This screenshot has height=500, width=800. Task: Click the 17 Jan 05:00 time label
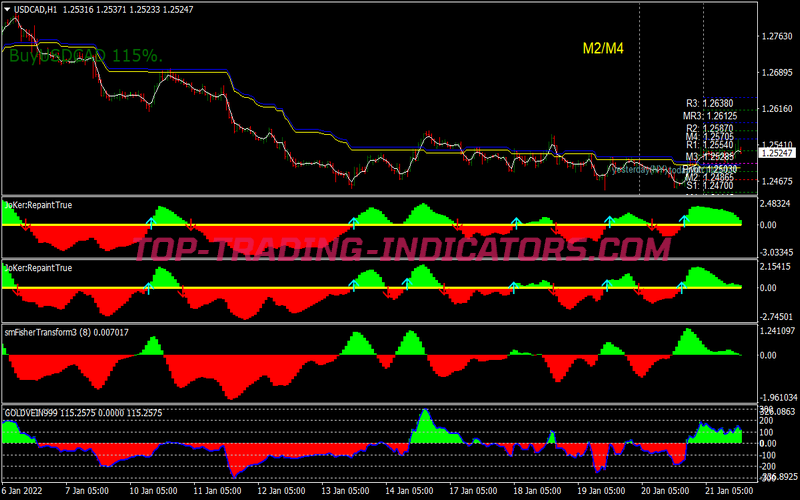(473, 491)
